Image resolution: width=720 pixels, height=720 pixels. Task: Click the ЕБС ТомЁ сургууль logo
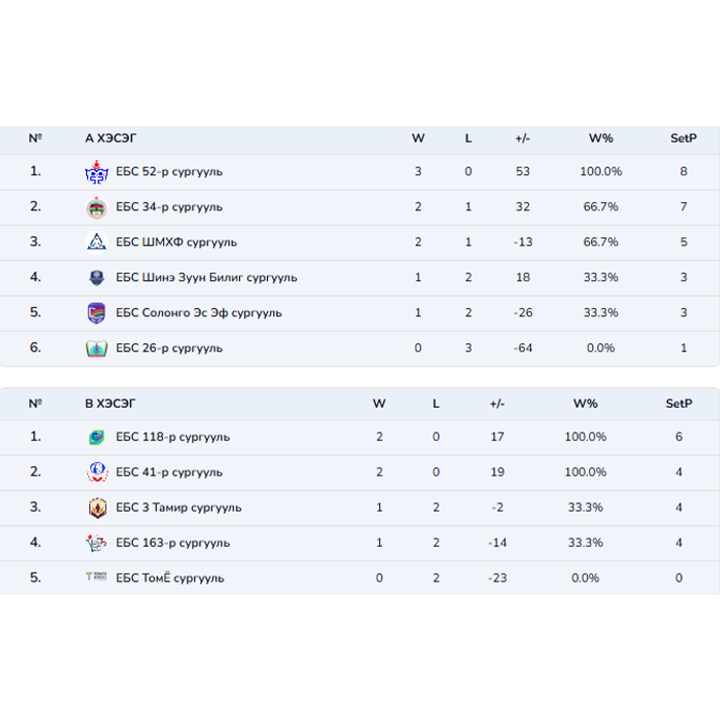[96, 578]
